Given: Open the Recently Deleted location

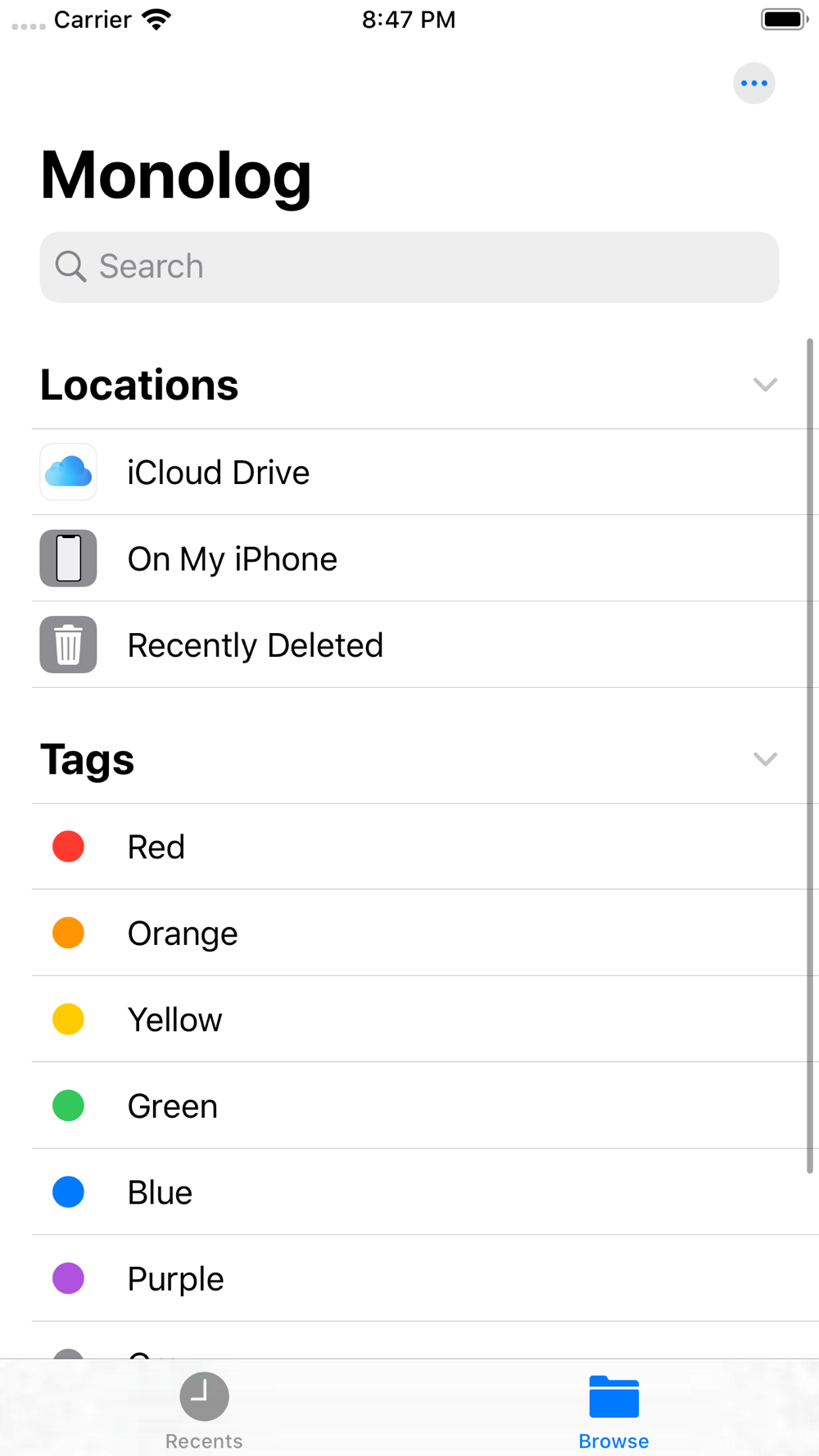Looking at the screenshot, I should [255, 645].
